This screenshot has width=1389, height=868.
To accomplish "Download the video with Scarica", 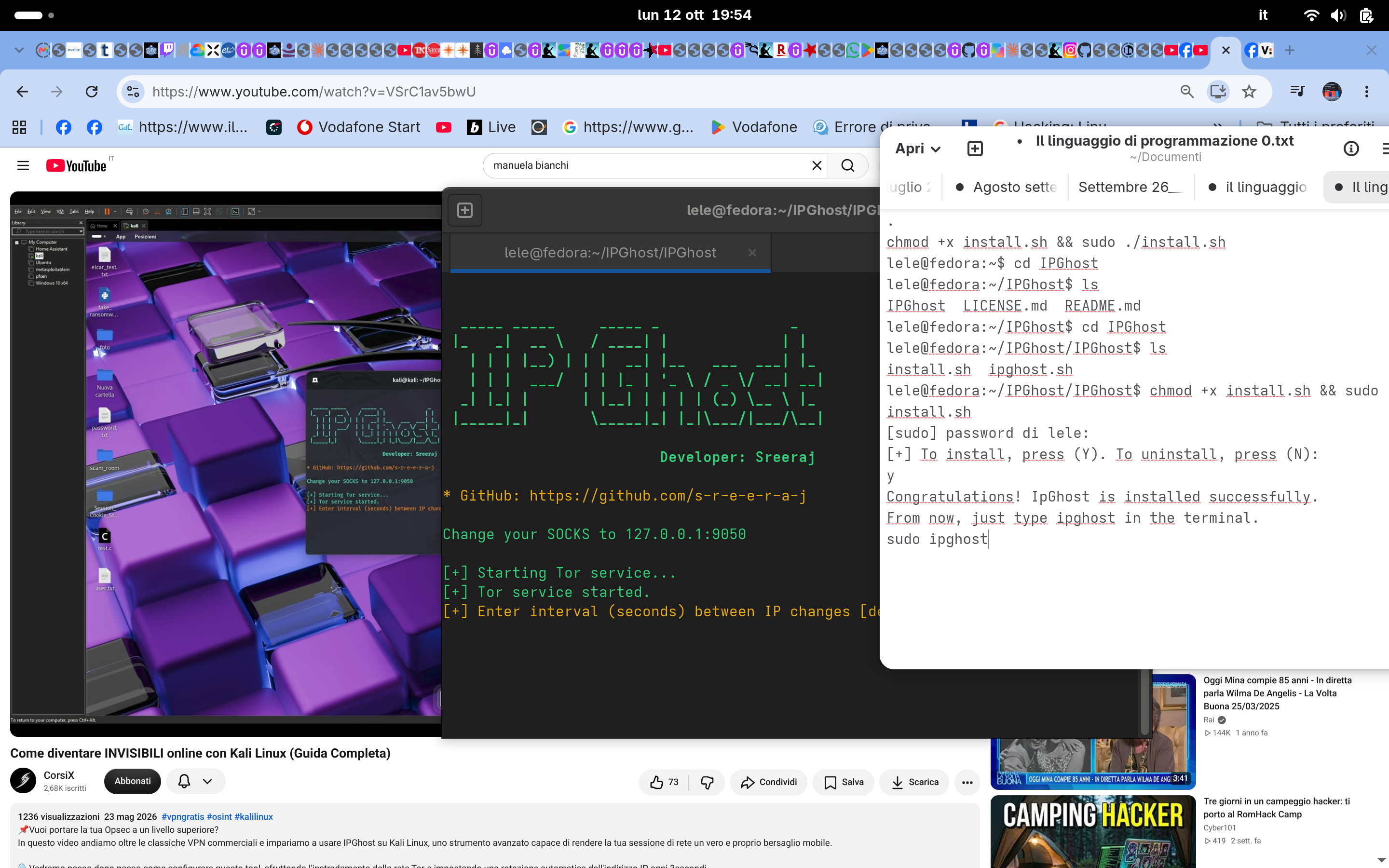I will (915, 782).
